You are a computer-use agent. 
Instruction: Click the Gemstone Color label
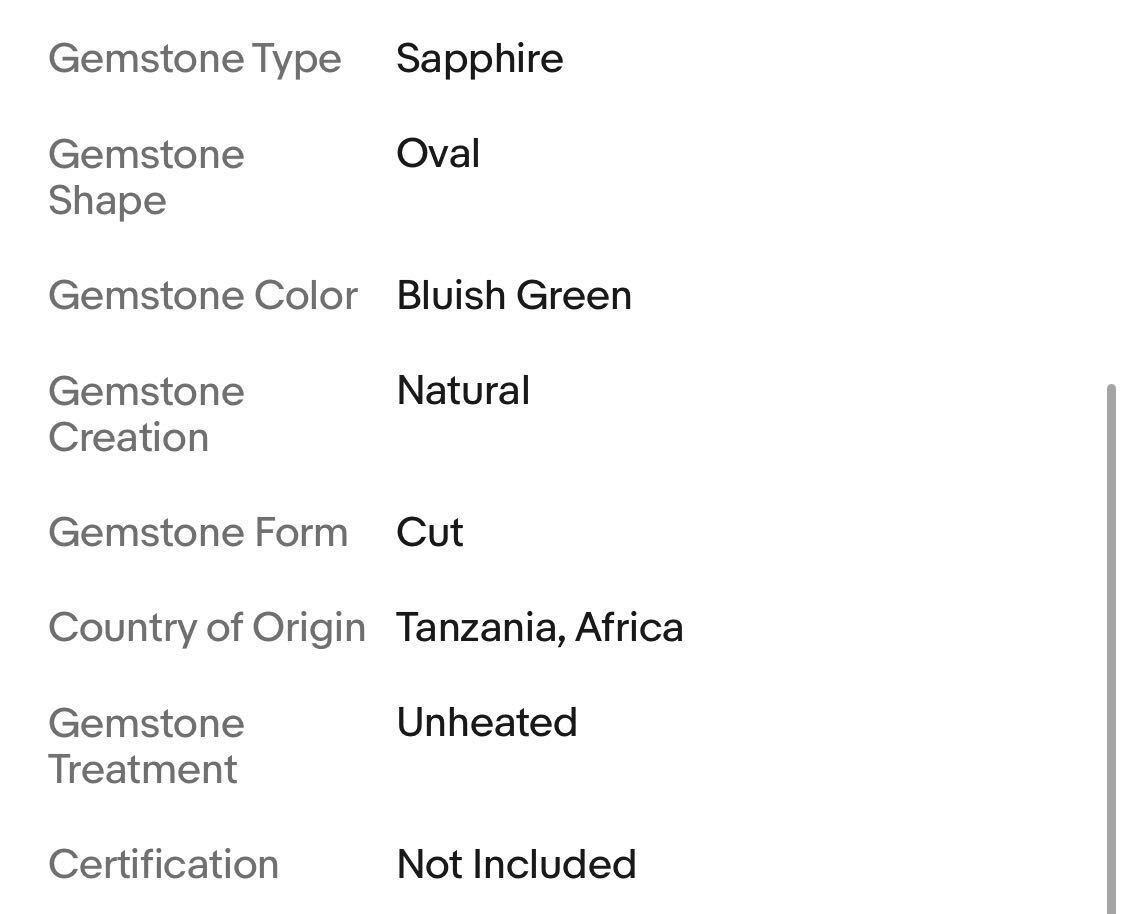pyautogui.click(x=203, y=295)
